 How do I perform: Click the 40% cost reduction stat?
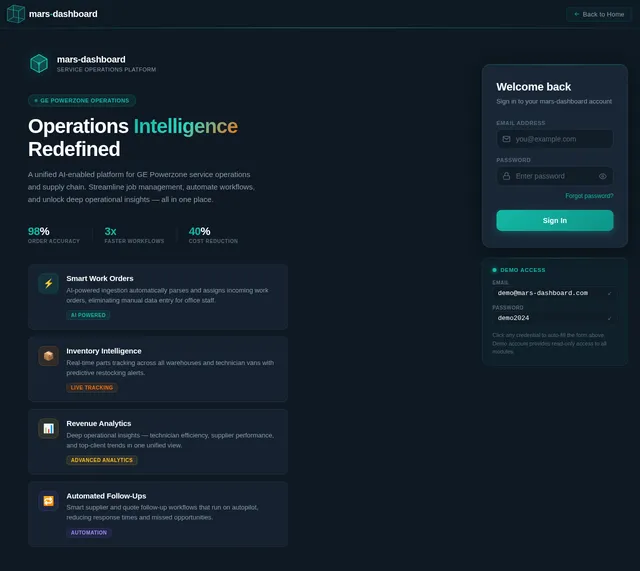point(213,236)
